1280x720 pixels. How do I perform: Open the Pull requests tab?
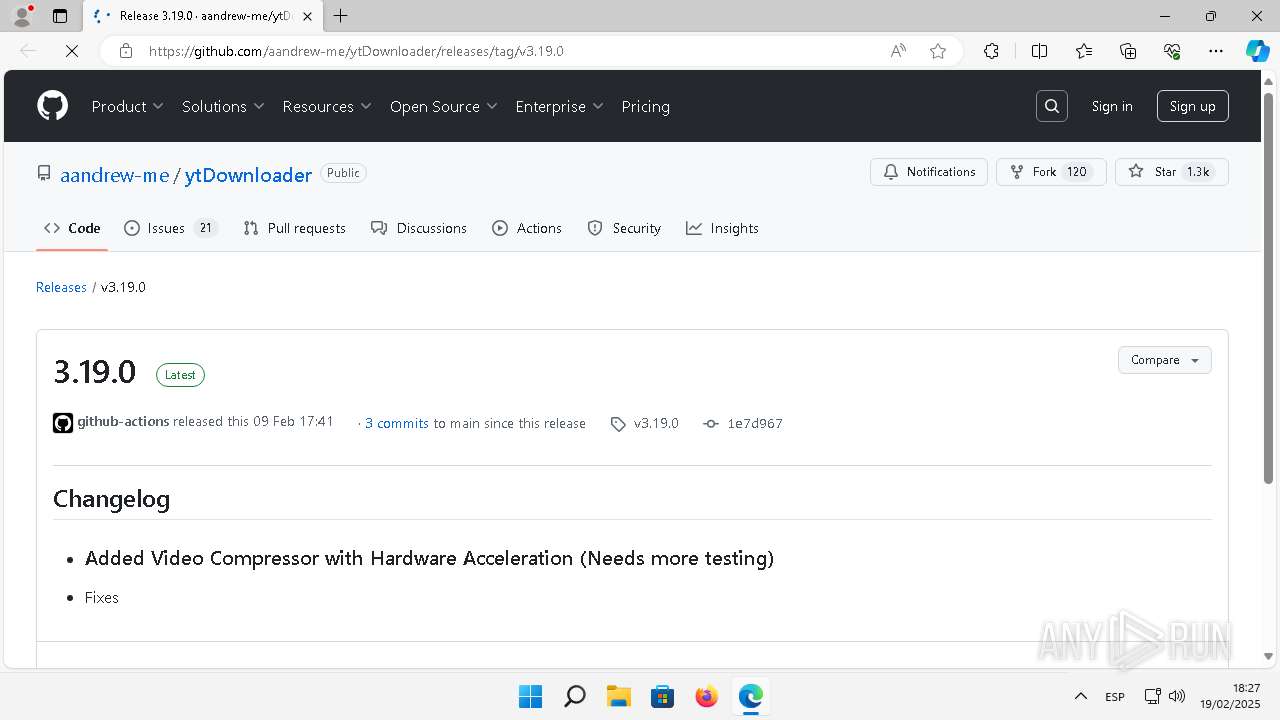[x=294, y=228]
